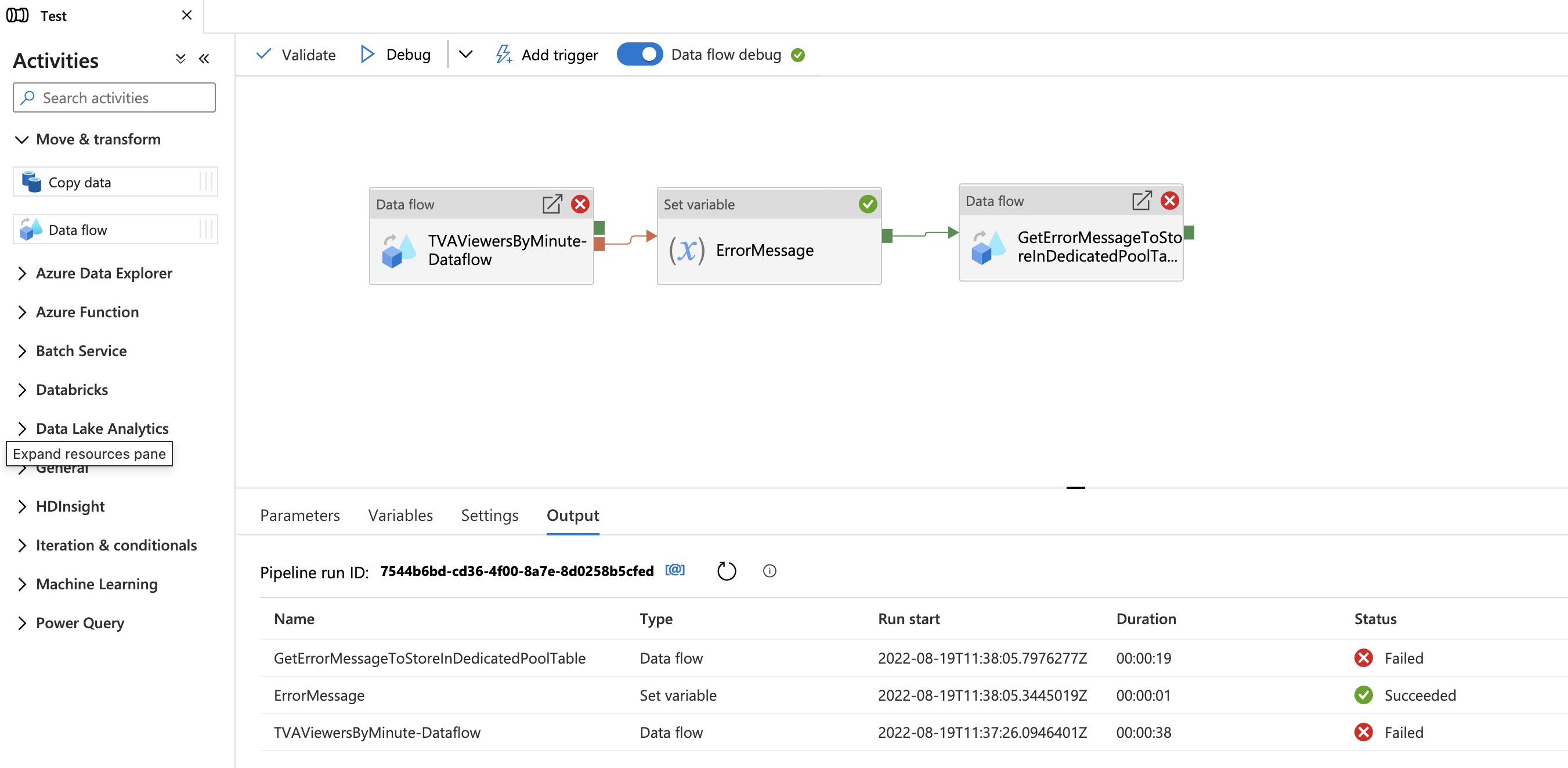Sort by the Run start column header

point(909,619)
